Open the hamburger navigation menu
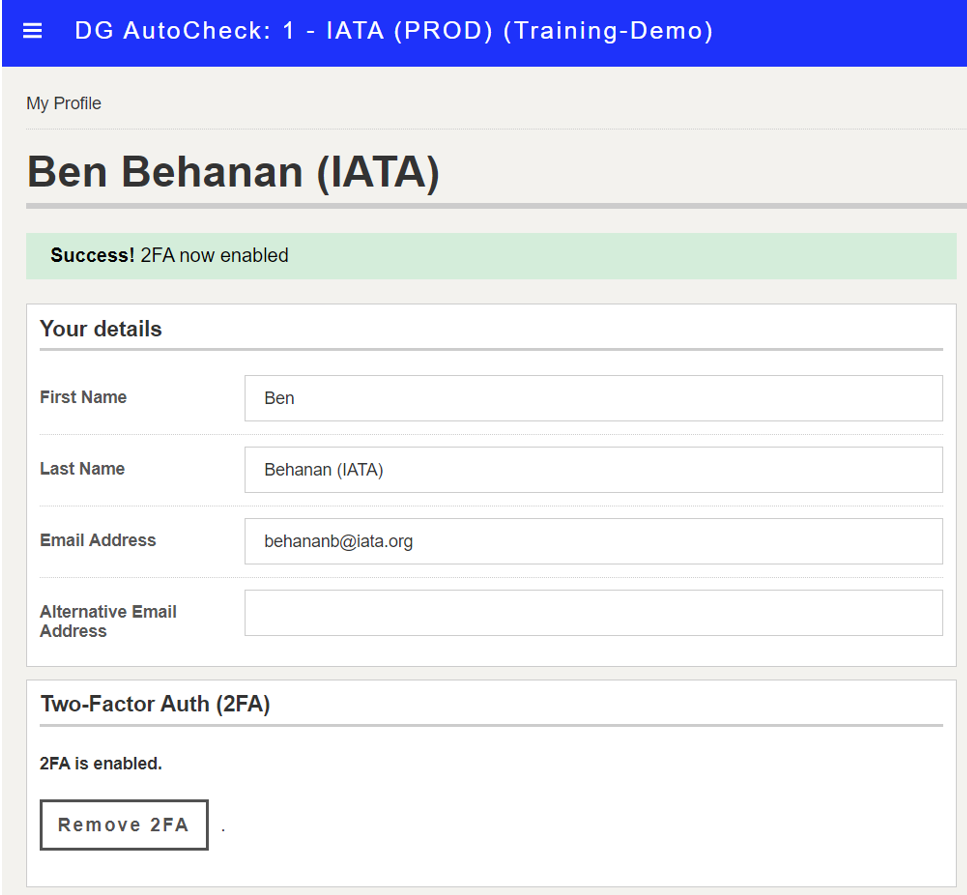Image resolution: width=967 pixels, height=895 pixels. (x=32, y=31)
